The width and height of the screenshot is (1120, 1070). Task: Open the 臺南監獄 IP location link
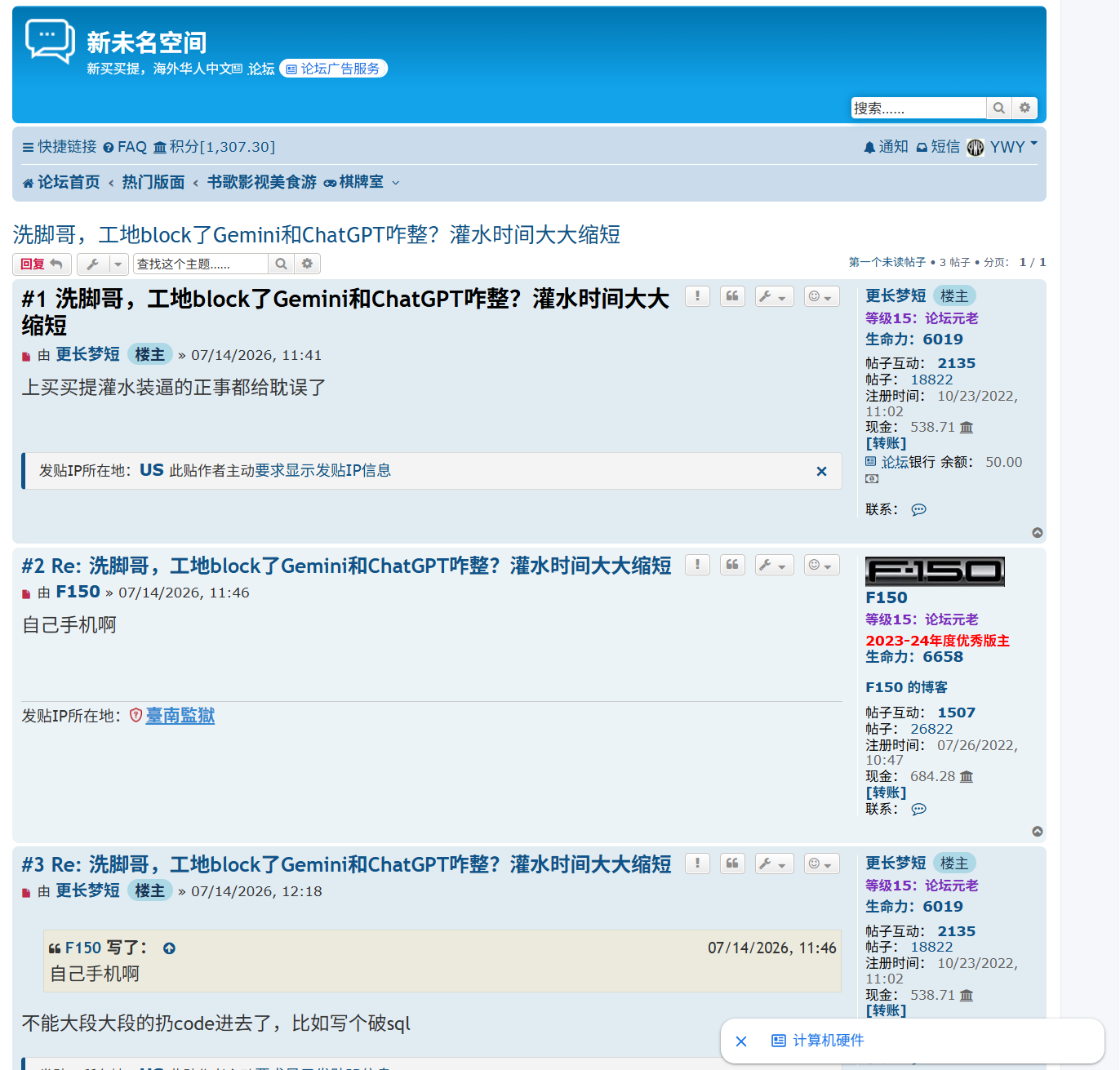click(x=180, y=716)
